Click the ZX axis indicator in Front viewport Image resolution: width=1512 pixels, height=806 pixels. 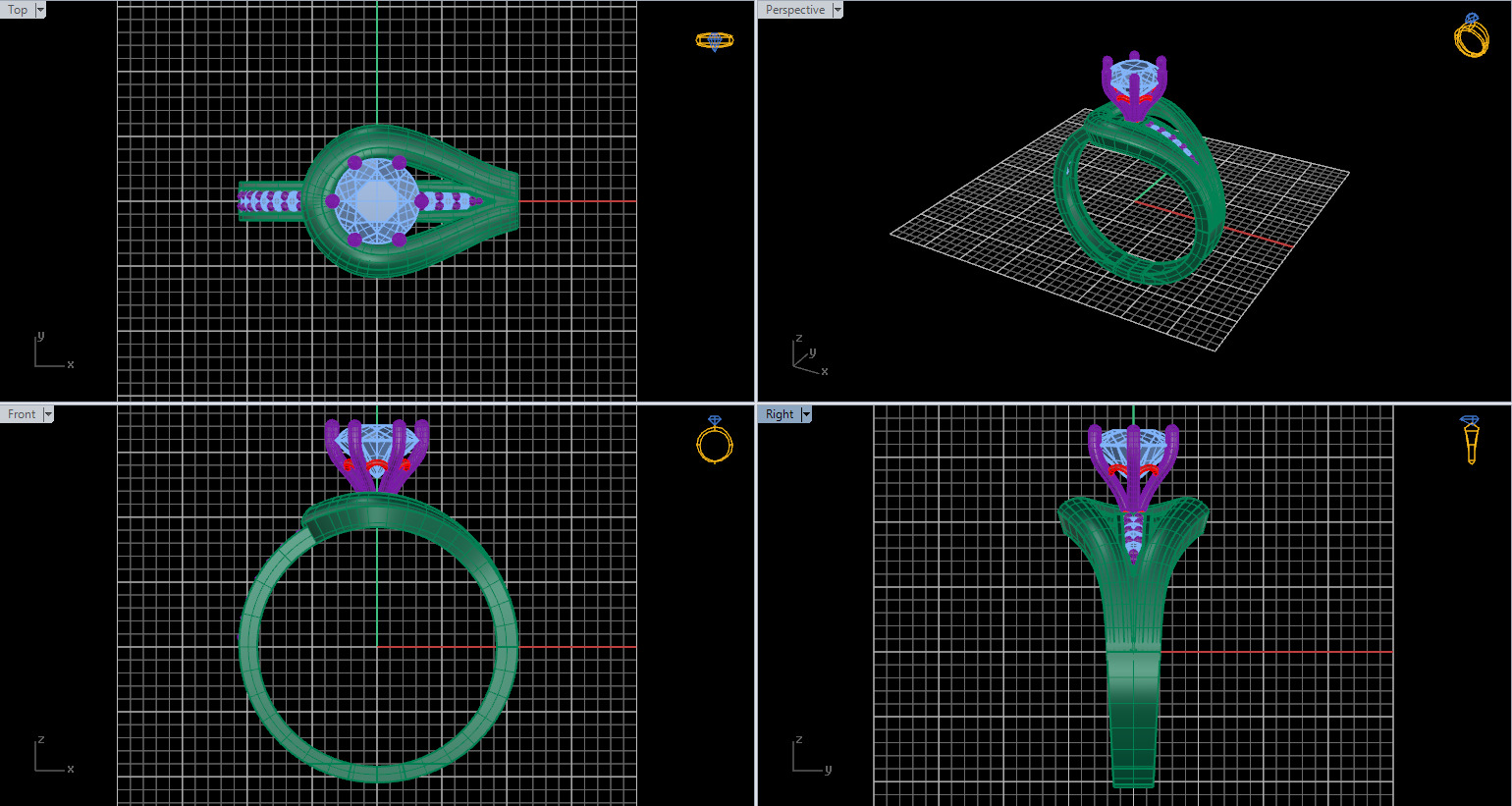[53, 754]
